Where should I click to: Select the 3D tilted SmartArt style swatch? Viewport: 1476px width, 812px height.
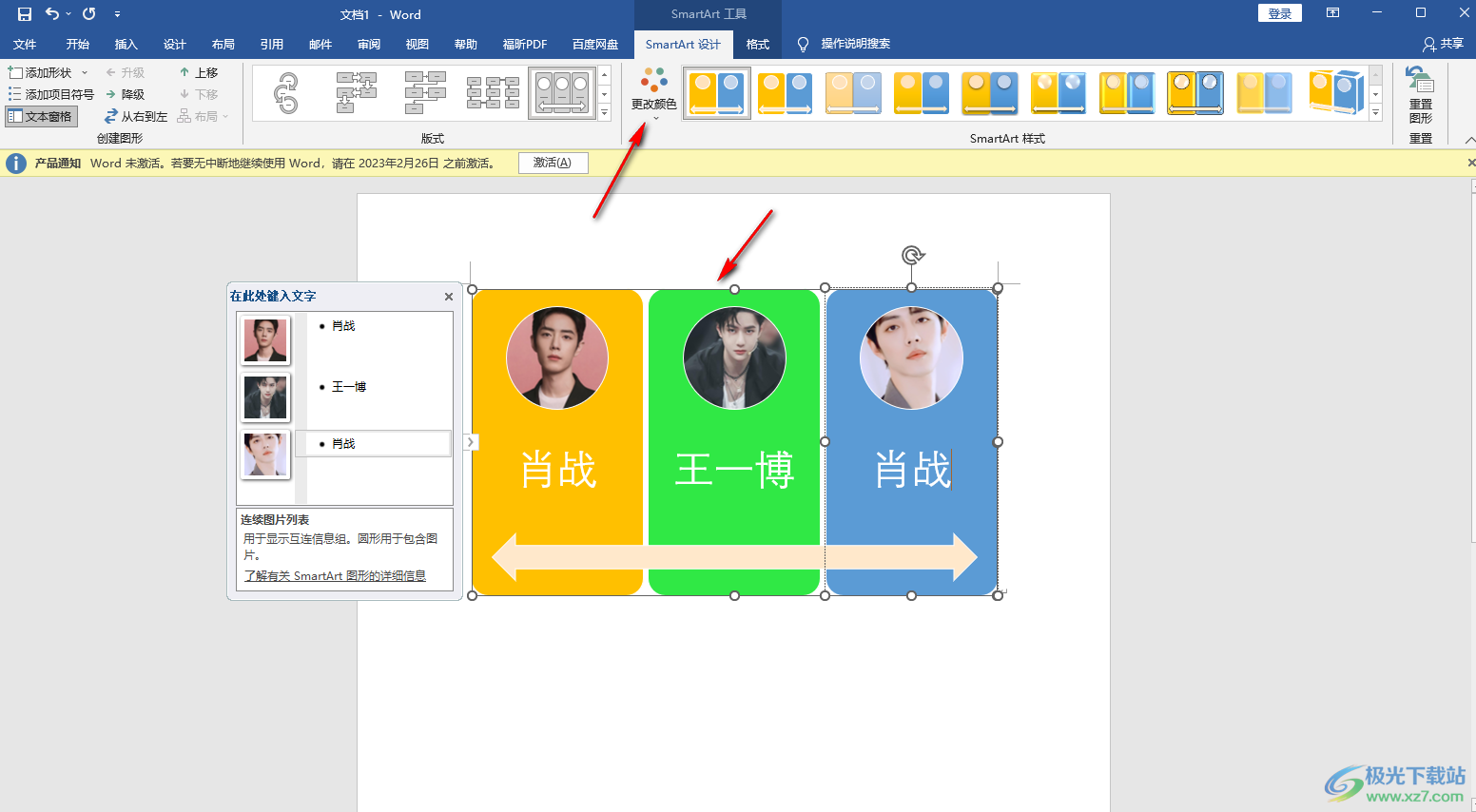point(1335,93)
